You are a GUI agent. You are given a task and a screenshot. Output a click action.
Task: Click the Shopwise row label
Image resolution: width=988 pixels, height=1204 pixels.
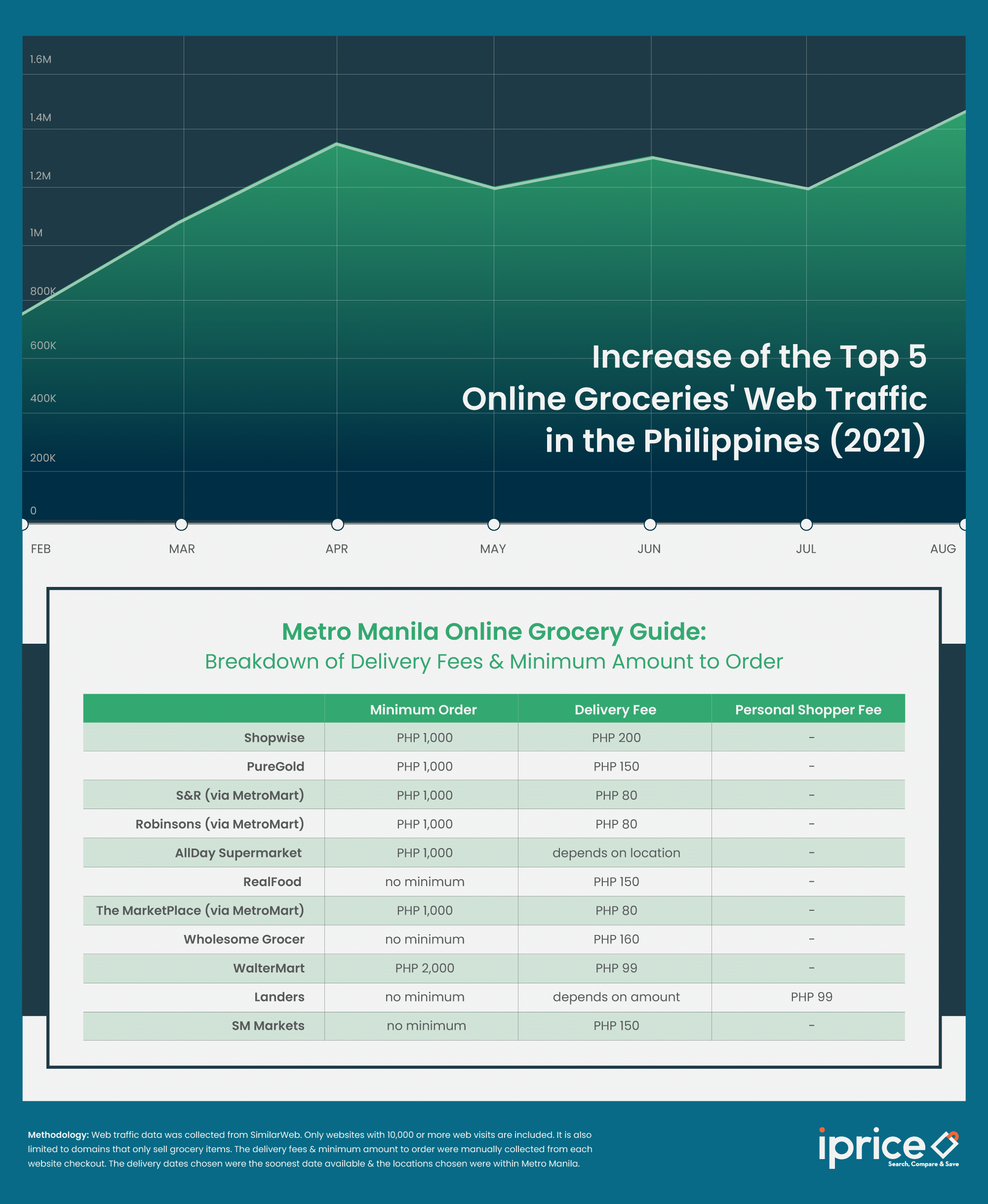(x=274, y=738)
